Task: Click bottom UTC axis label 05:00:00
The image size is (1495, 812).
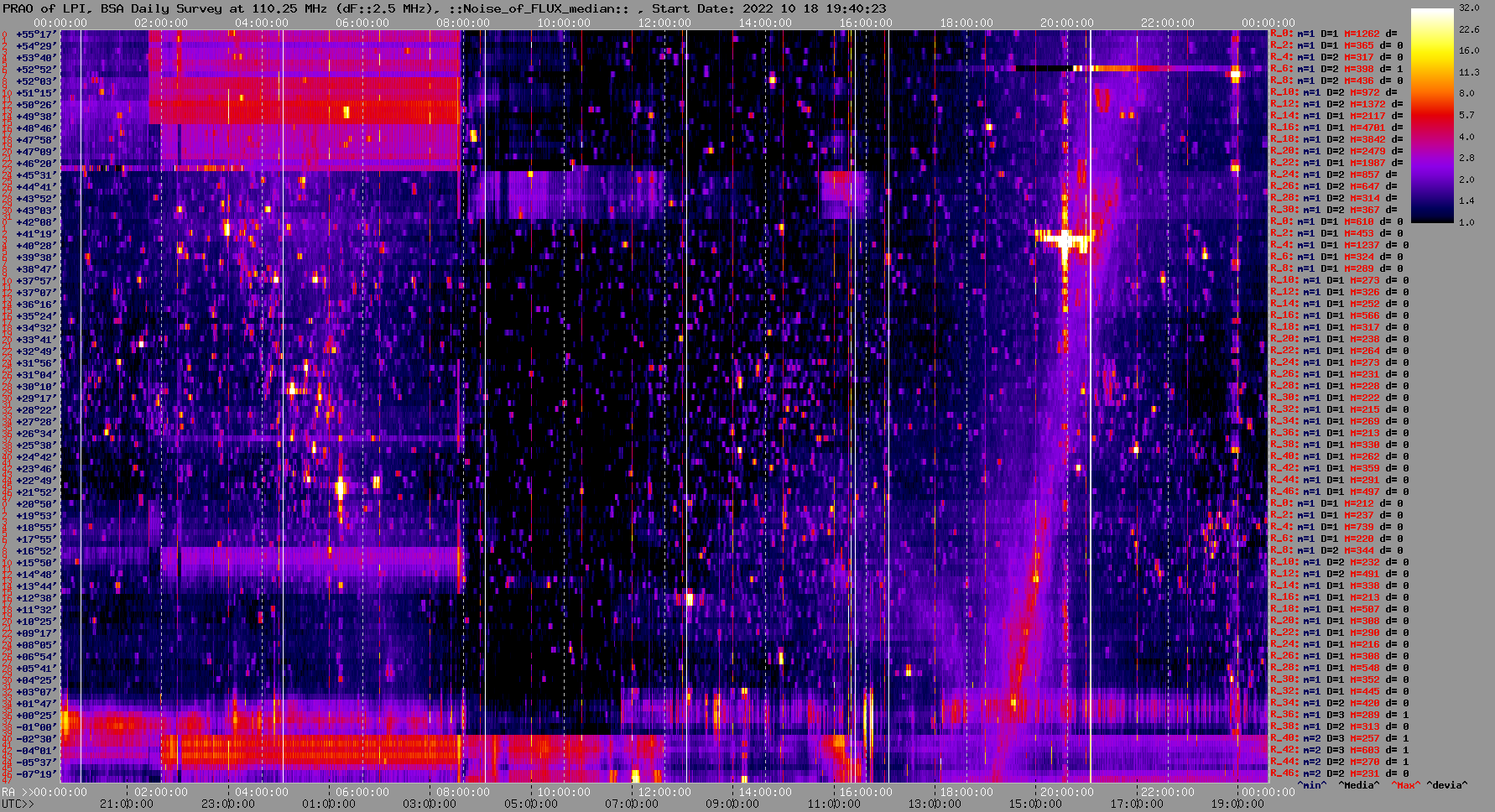Action: click(x=530, y=804)
